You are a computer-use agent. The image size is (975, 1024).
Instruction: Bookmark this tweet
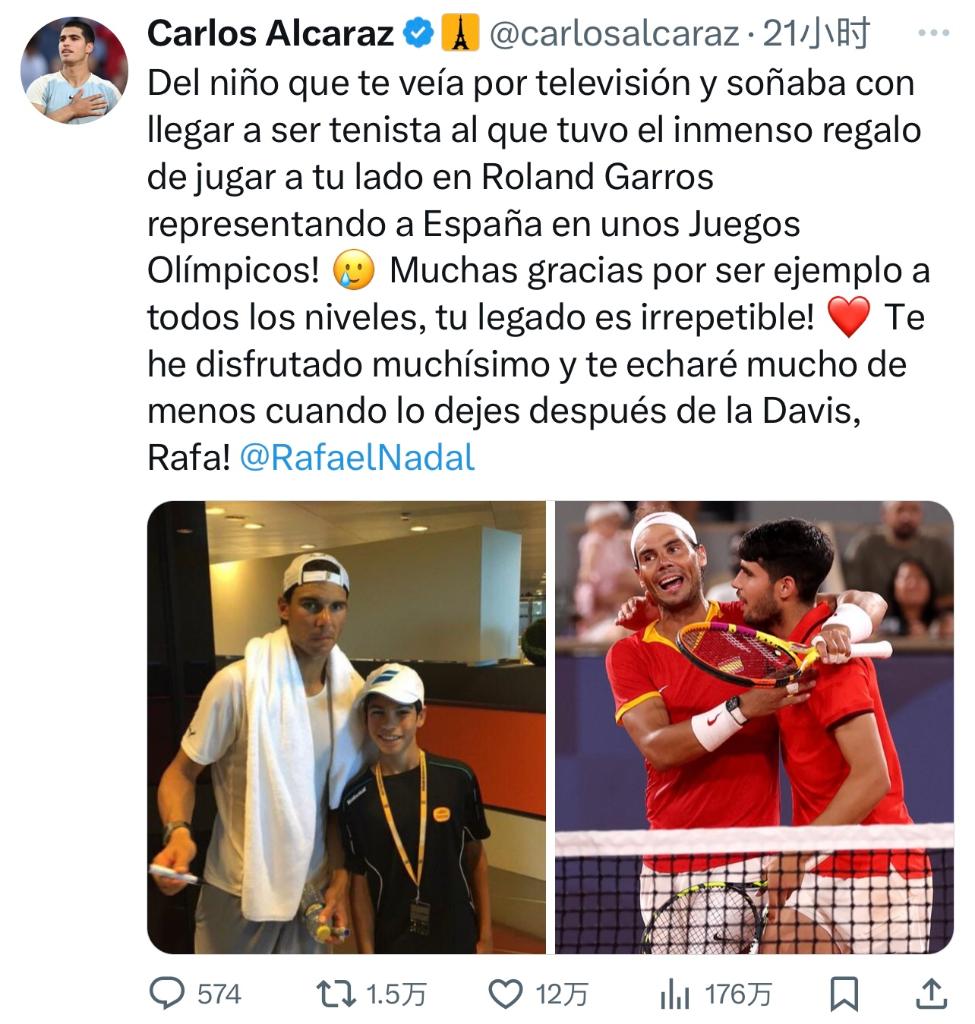(x=844, y=994)
